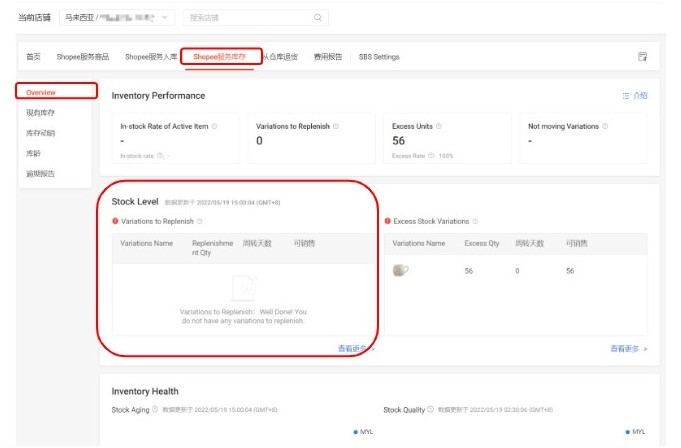Select 现有库存 in the left sidebar

pyautogui.click(x=40, y=113)
